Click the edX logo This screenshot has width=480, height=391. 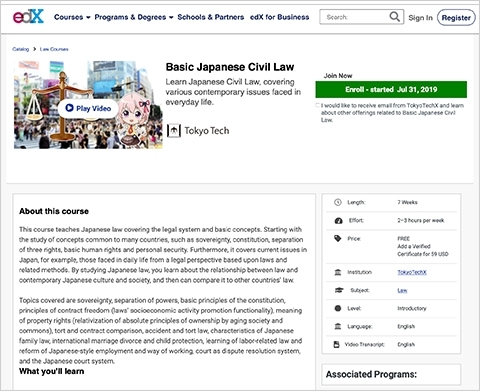pos(28,16)
